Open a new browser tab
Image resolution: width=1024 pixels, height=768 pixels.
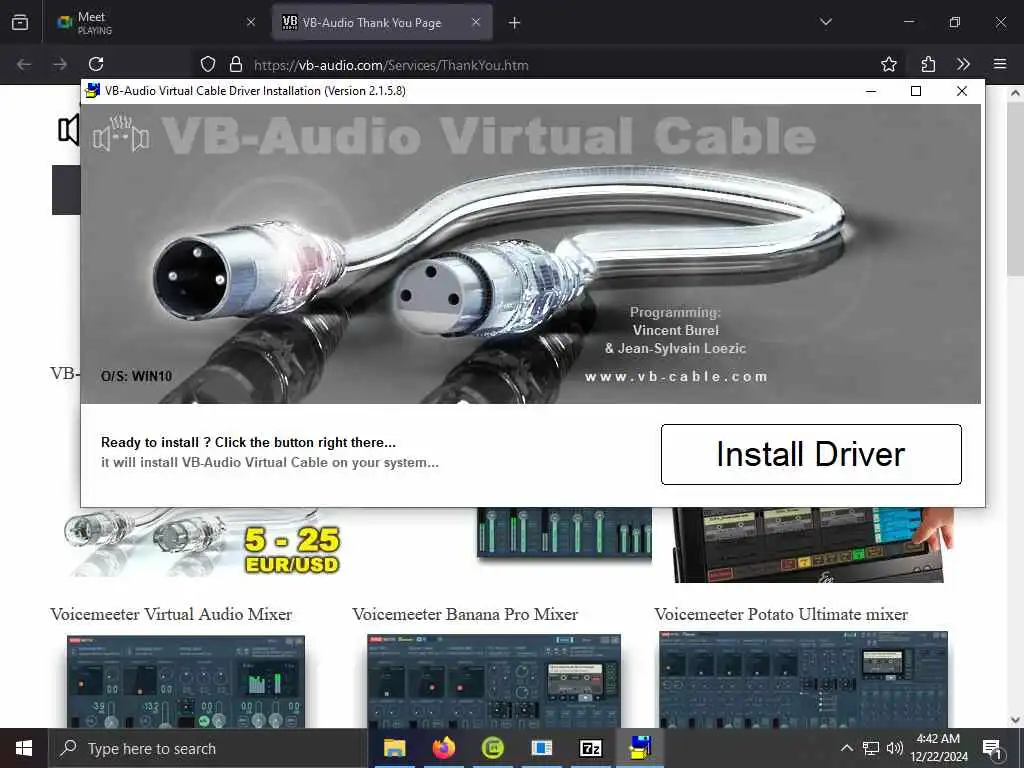click(515, 23)
